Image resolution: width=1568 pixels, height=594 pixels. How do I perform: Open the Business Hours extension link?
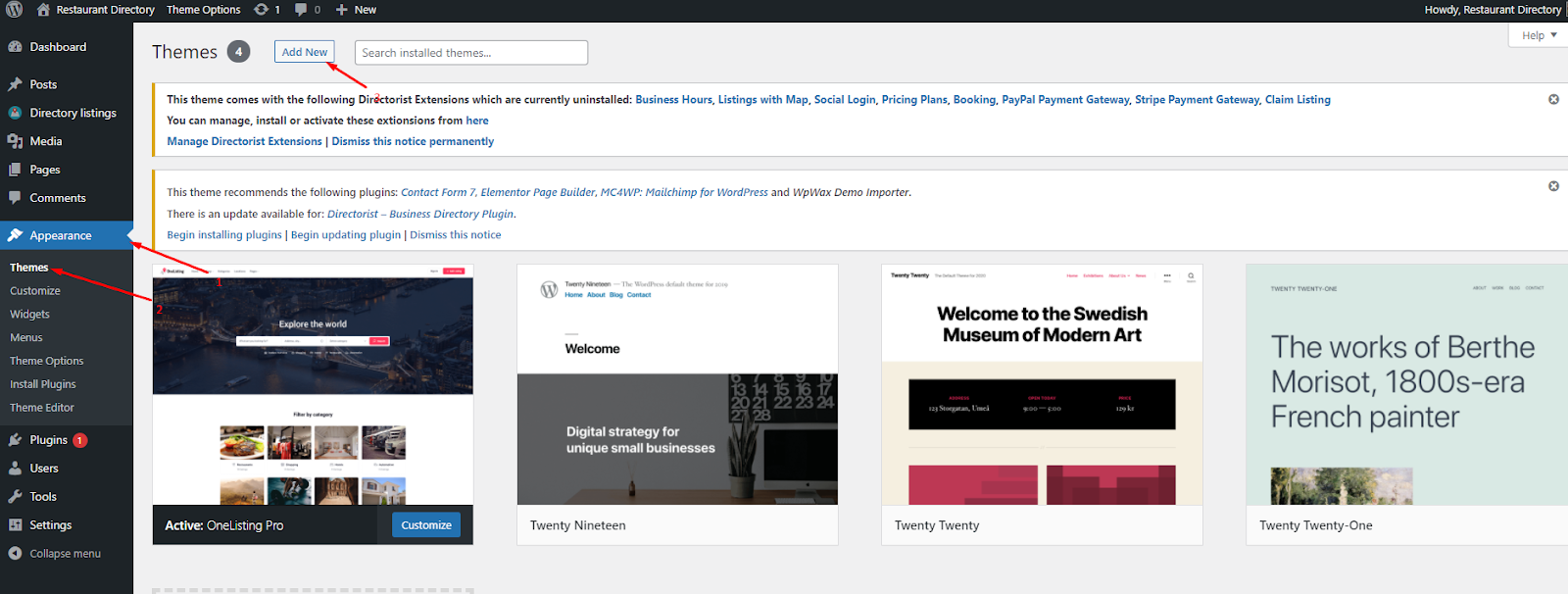click(x=673, y=100)
